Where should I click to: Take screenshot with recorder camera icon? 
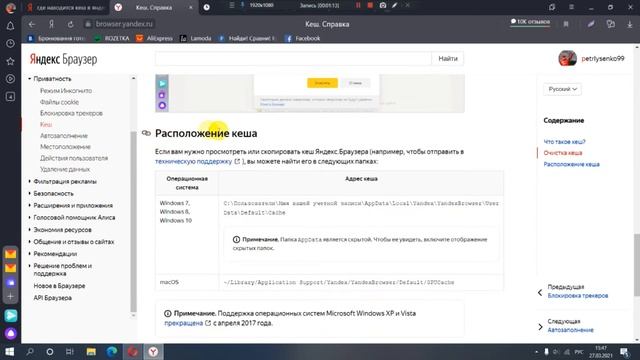pos(383,5)
